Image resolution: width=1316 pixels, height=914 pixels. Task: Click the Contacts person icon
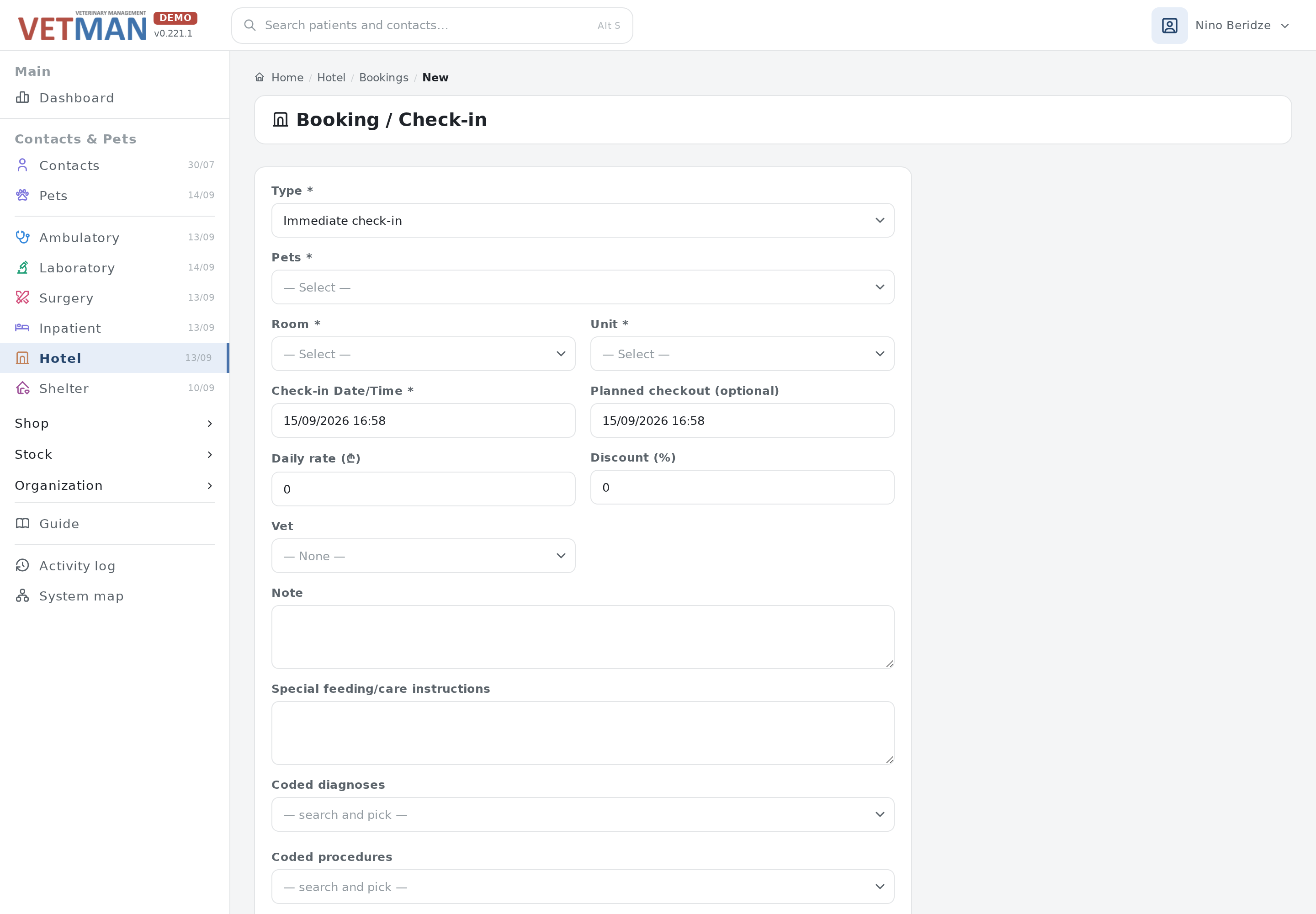[22, 165]
